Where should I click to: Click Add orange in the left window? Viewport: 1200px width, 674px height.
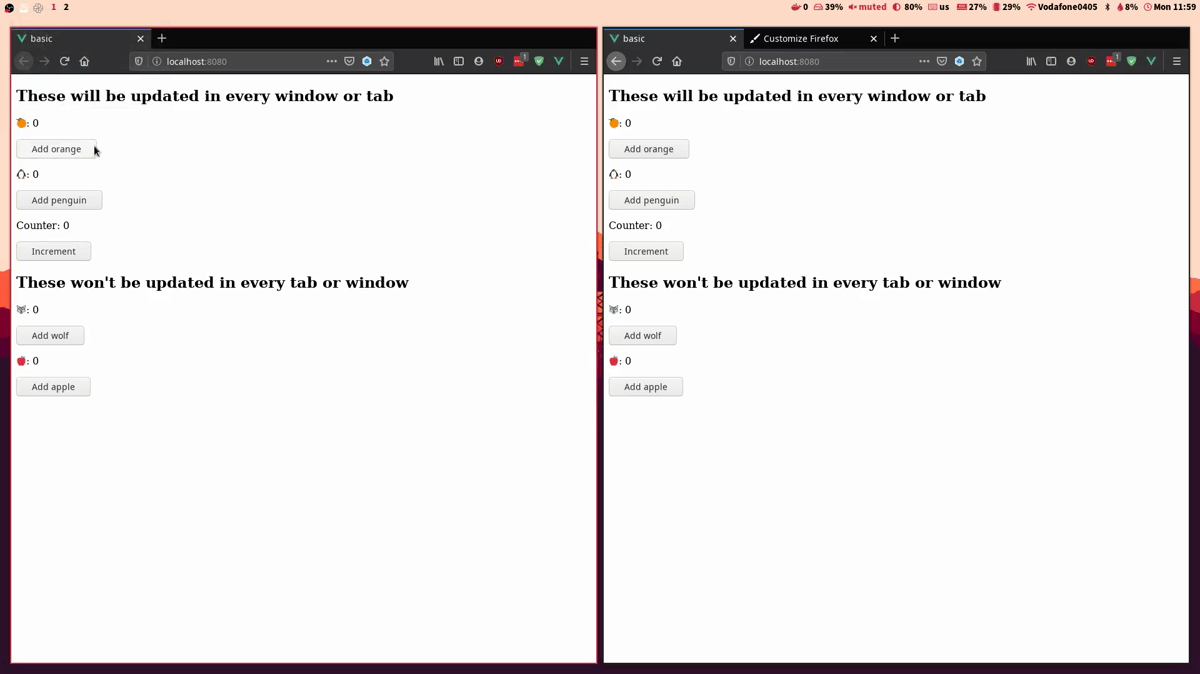point(56,149)
